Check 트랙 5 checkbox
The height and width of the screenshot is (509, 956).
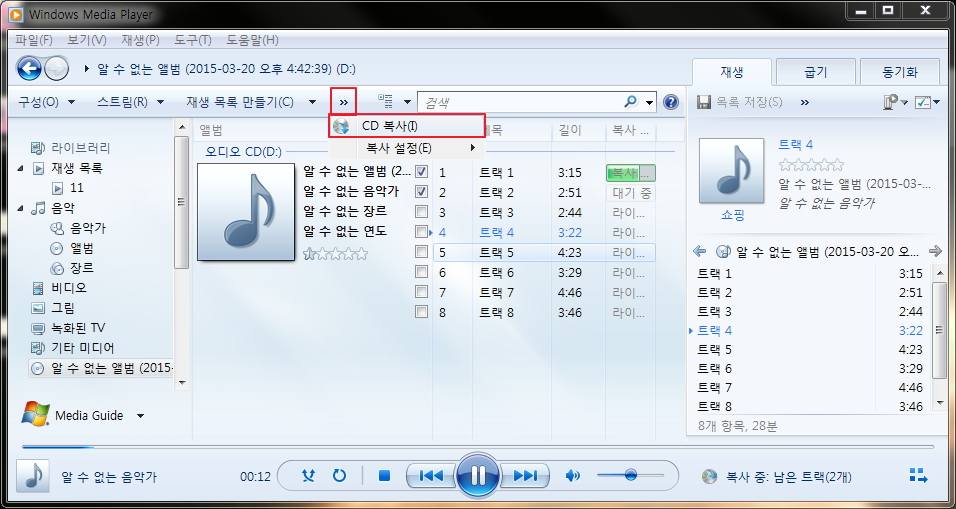[x=421, y=251]
